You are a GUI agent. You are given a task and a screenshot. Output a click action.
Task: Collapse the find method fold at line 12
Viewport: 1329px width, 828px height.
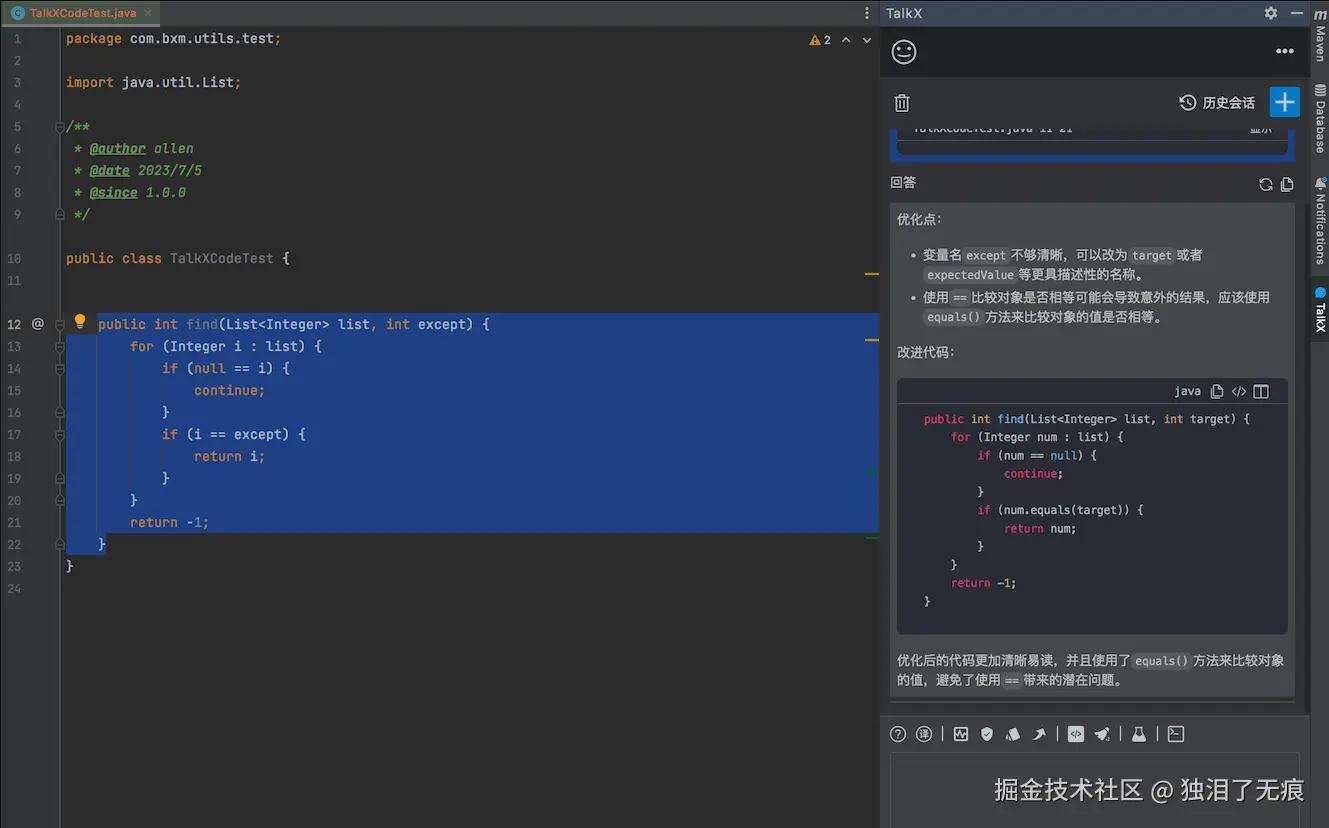click(x=61, y=324)
